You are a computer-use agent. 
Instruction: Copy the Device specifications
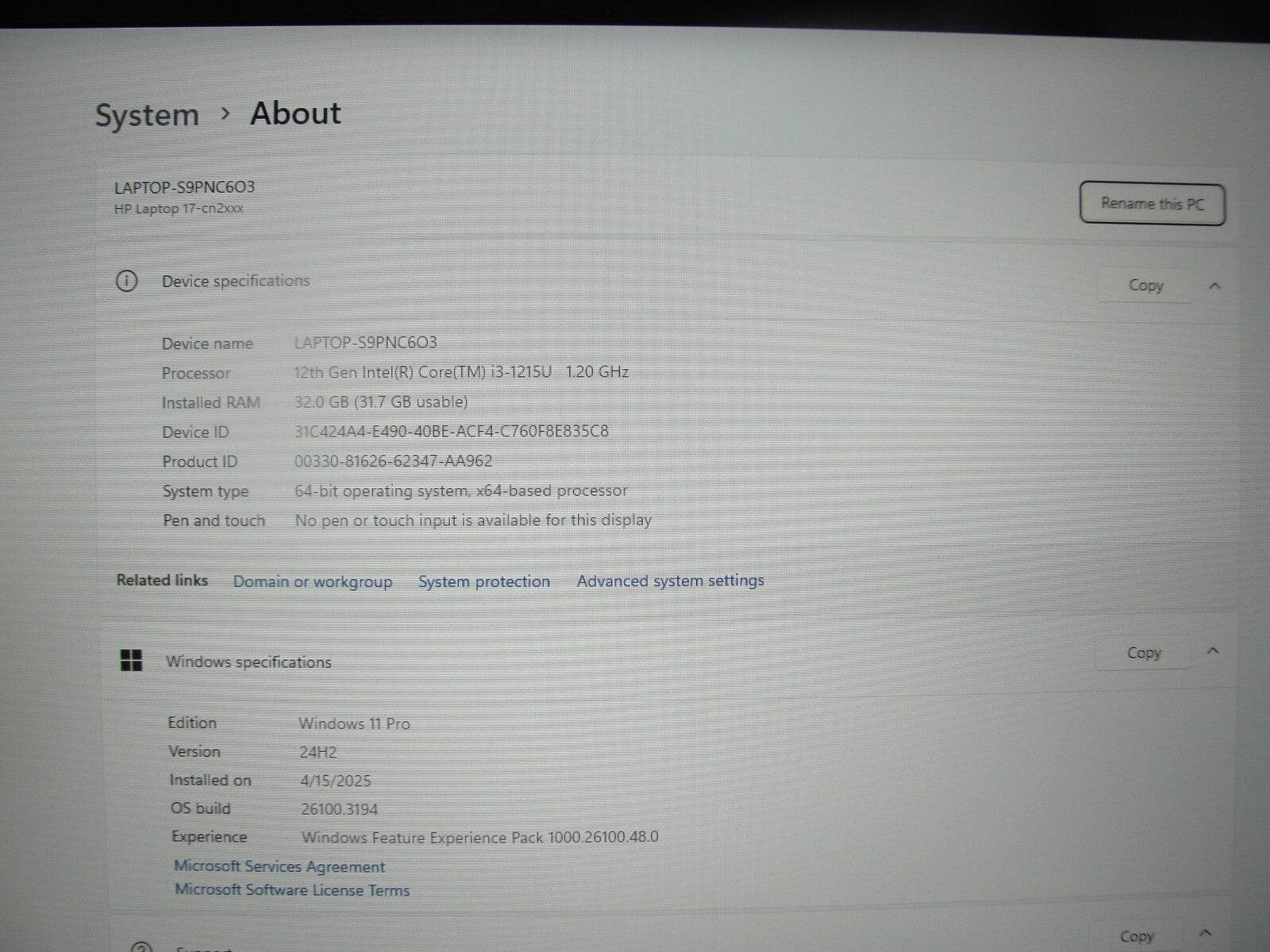(1145, 286)
